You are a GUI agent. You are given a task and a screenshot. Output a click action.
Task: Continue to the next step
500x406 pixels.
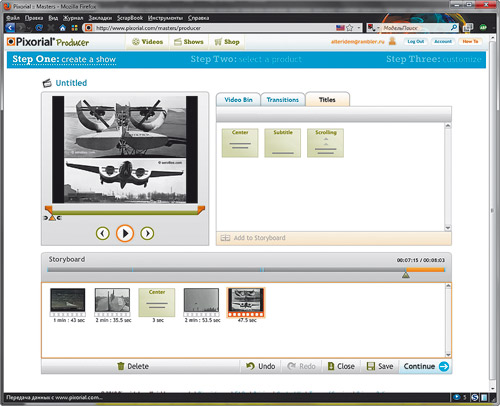(426, 366)
